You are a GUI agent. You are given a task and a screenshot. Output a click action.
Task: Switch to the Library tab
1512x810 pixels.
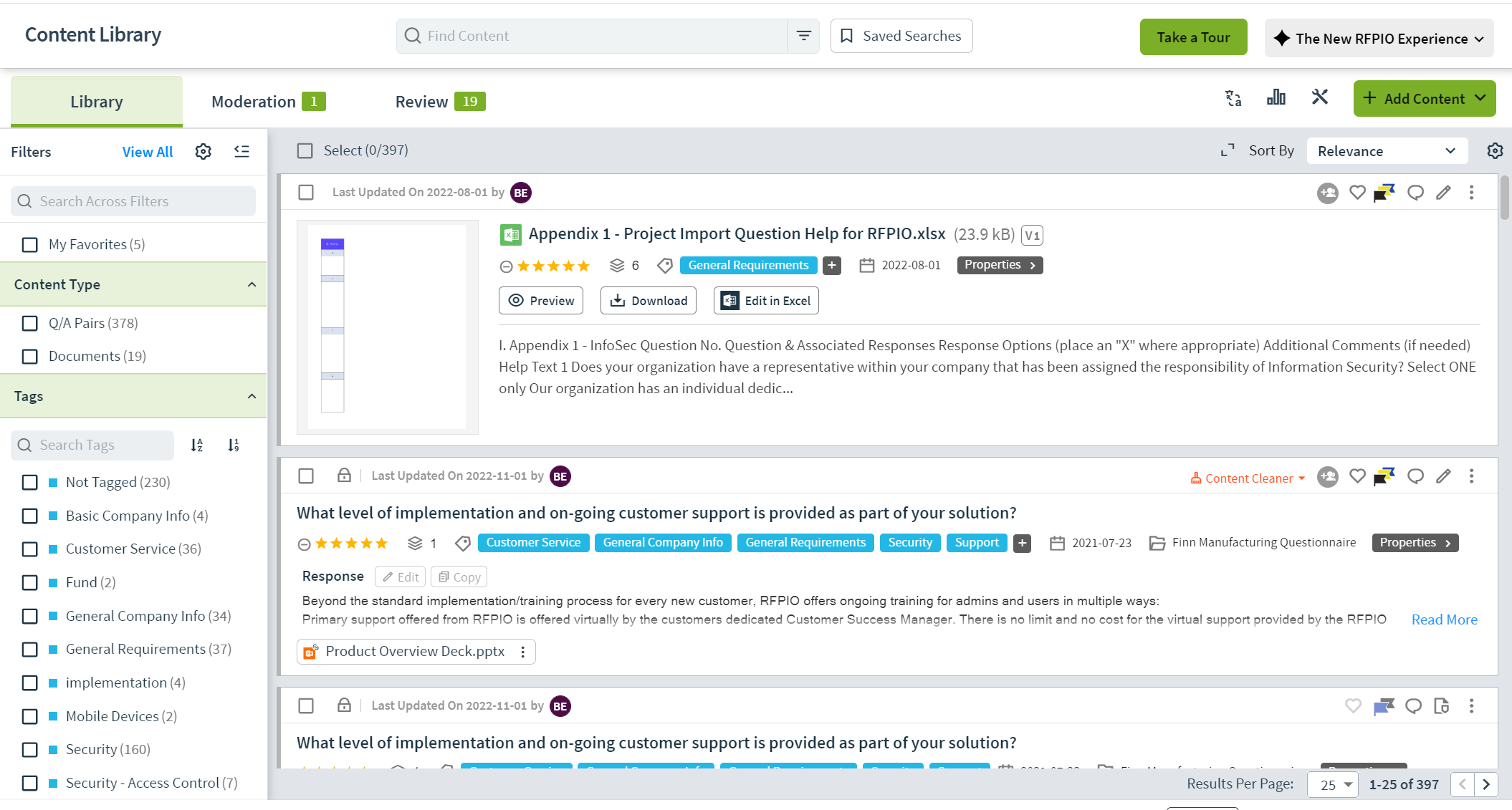(97, 102)
